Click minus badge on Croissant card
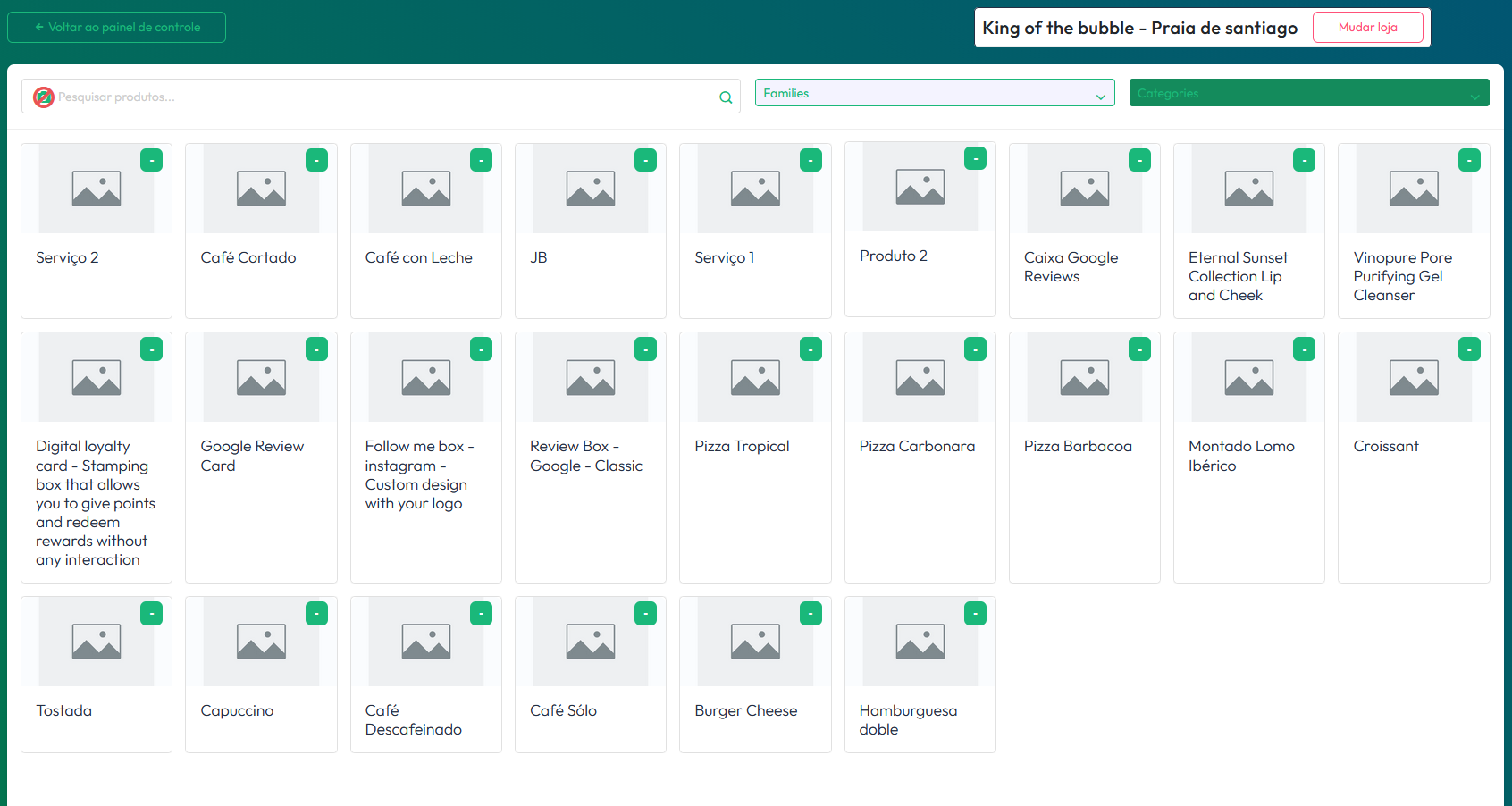1512x806 pixels. point(1469,348)
